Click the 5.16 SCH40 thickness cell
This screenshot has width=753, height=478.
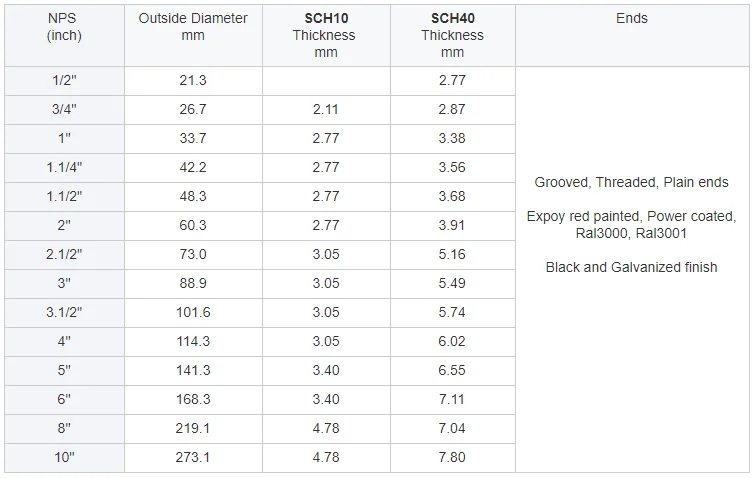(452, 255)
